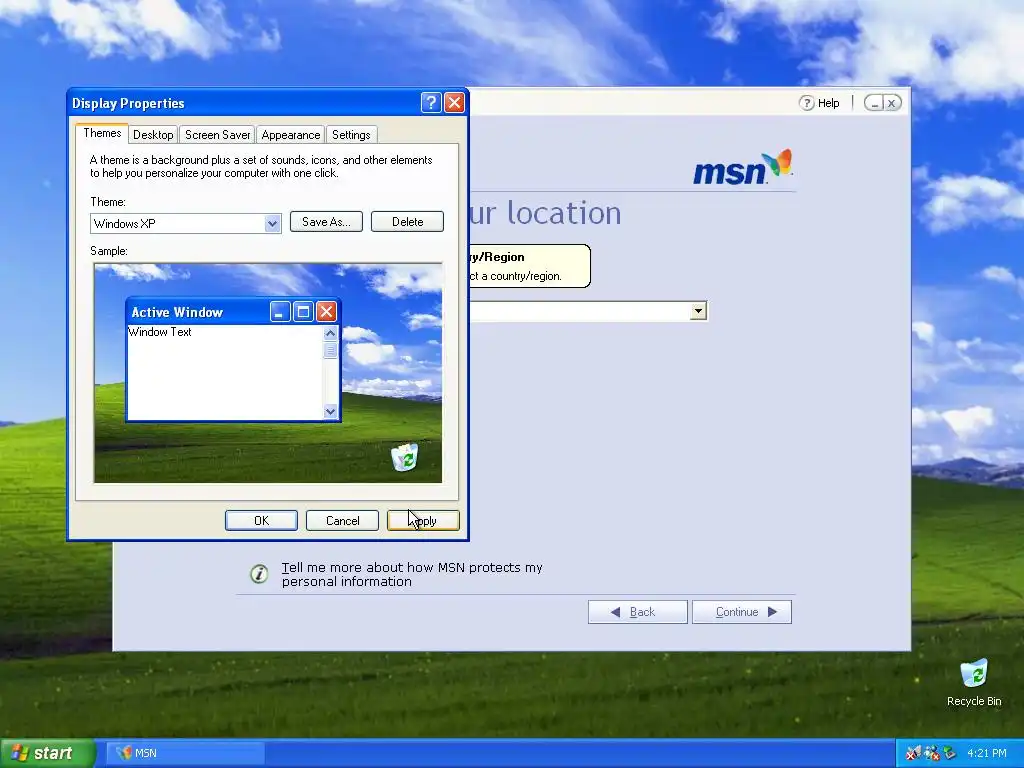Image resolution: width=1024 pixels, height=768 pixels.
Task: Click the MSN Back button
Action: click(x=637, y=612)
